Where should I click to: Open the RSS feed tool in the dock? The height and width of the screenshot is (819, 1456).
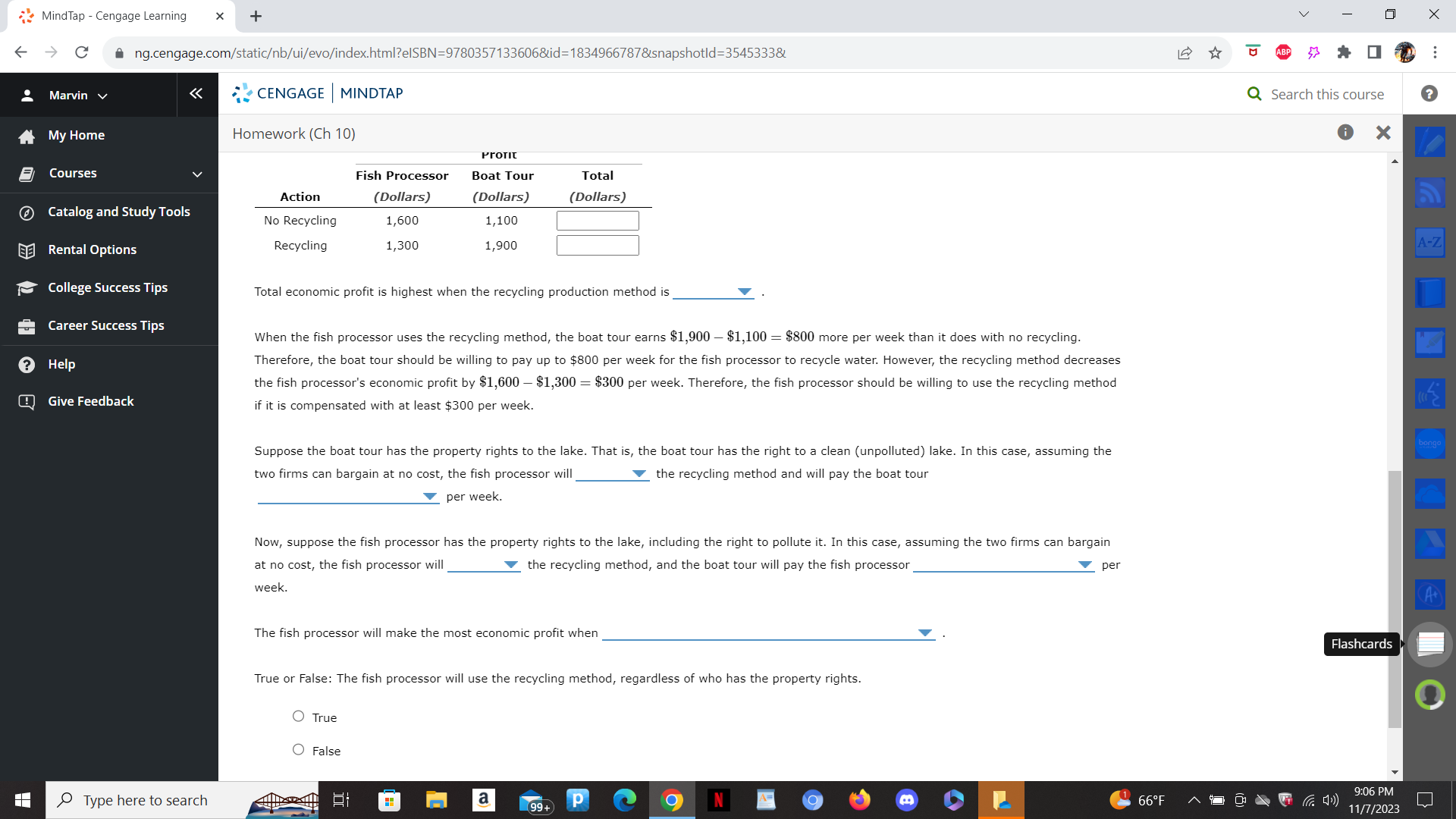click(x=1430, y=193)
